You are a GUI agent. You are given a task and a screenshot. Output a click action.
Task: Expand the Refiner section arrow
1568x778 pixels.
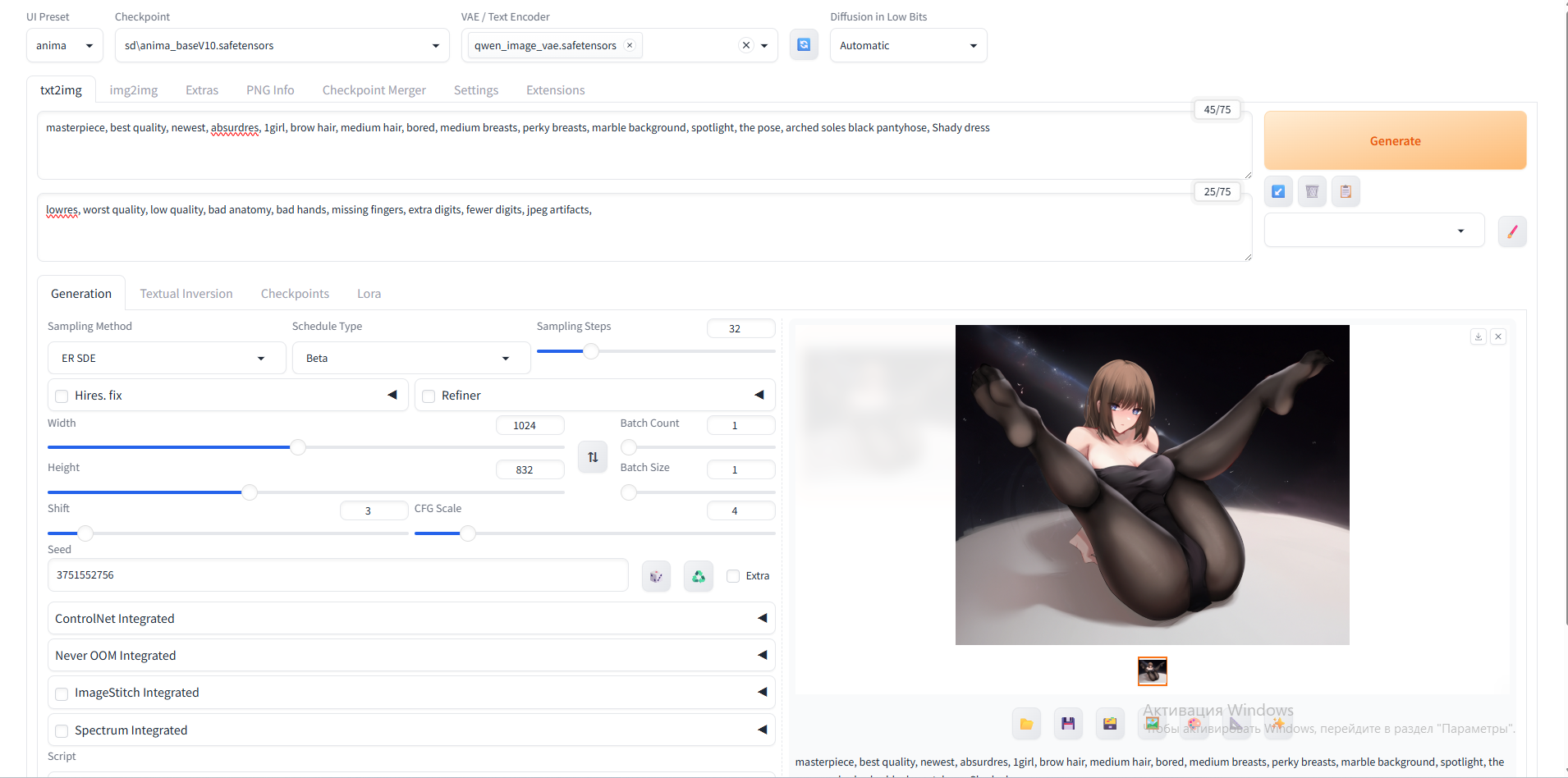pos(759,395)
